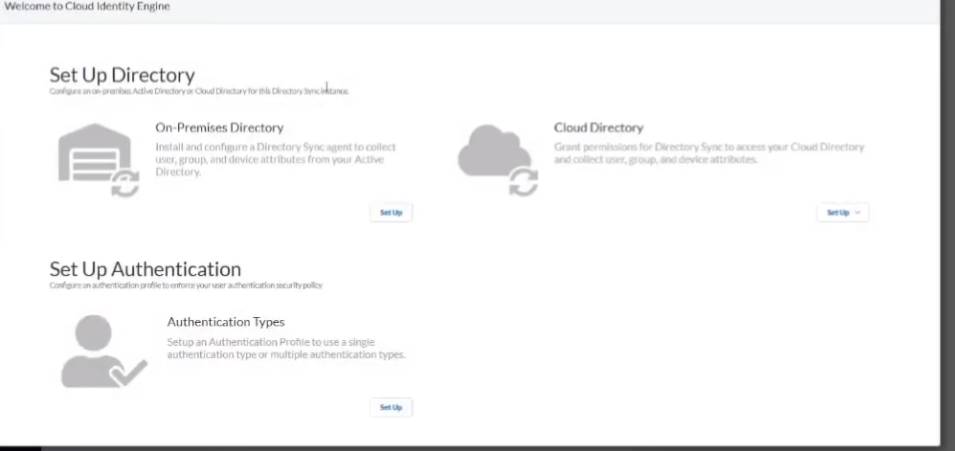Click the Authentication Types user checkmark icon

pyautogui.click(x=104, y=351)
